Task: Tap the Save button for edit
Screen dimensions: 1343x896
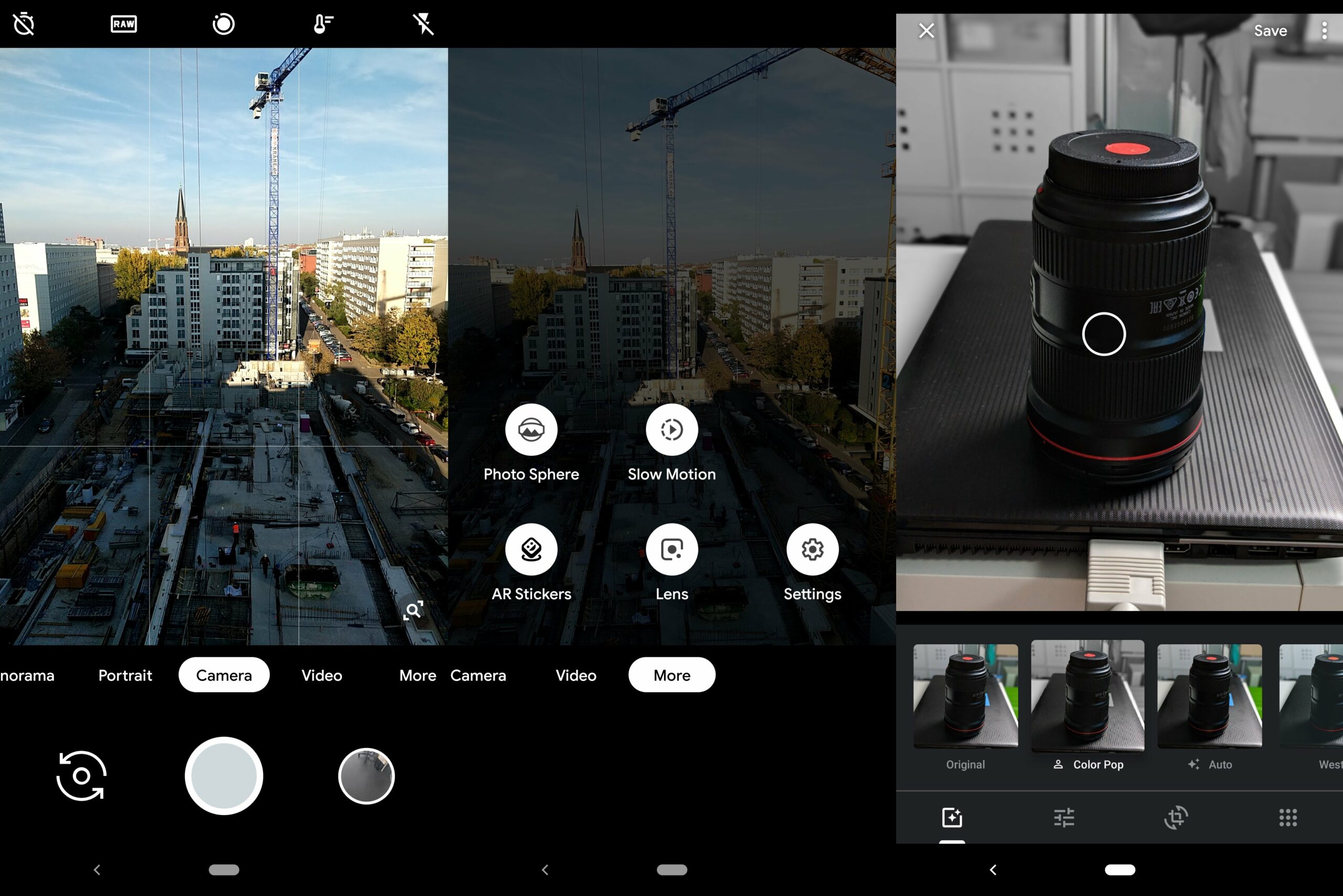Action: 1270,30
